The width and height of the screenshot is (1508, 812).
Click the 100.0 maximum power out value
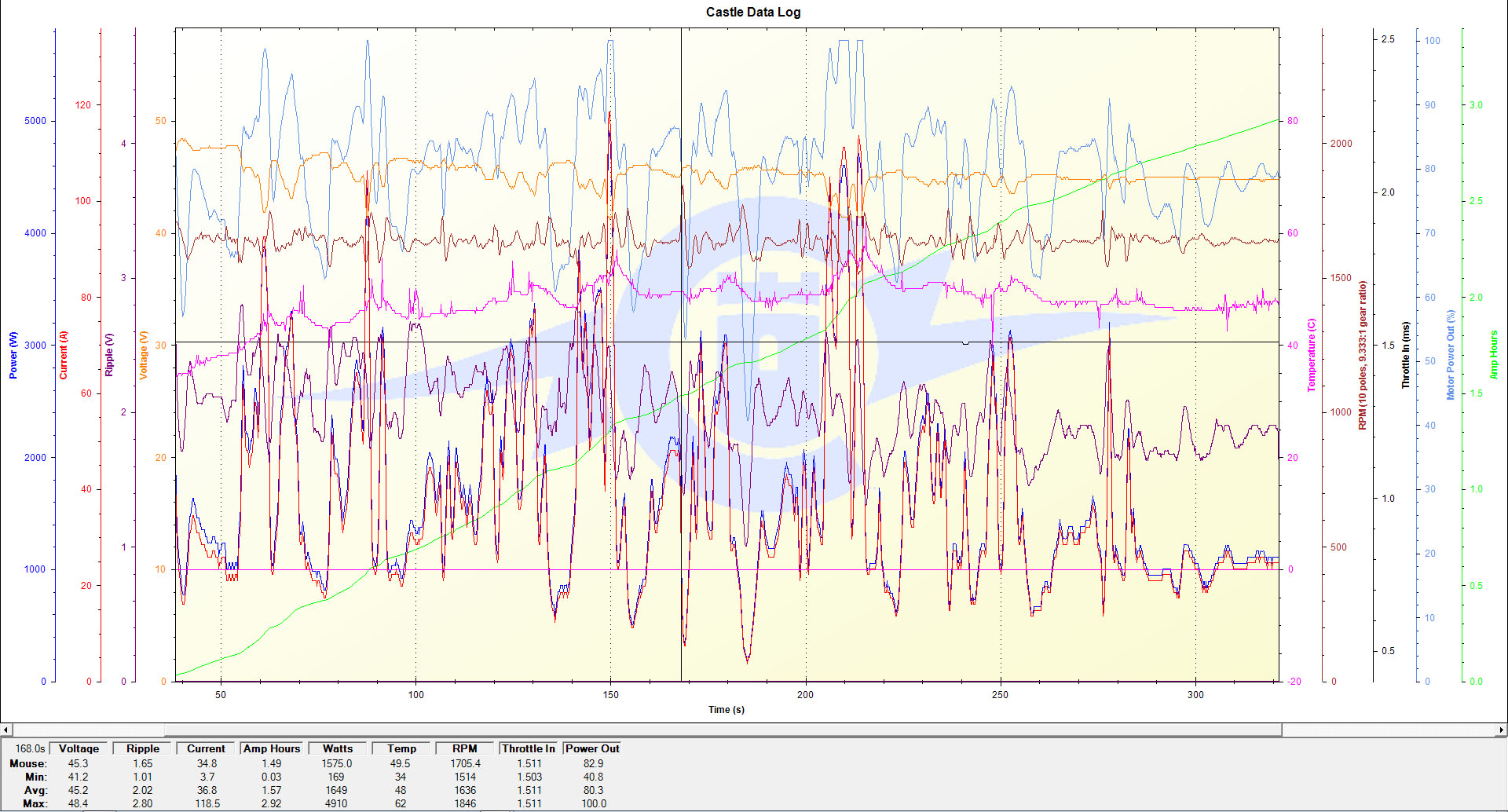click(x=593, y=803)
